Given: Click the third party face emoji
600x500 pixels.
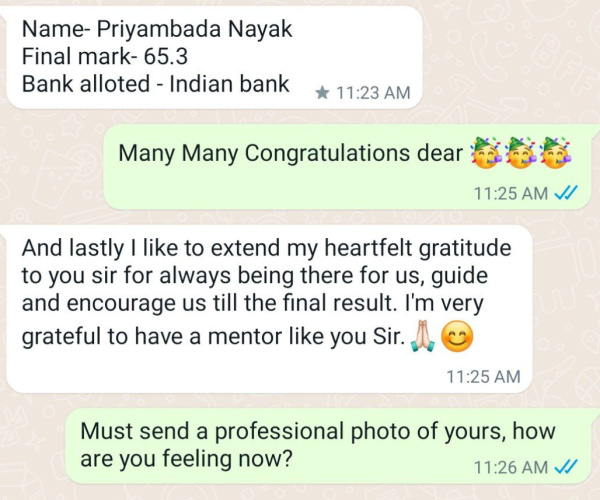Looking at the screenshot, I should point(557,152).
